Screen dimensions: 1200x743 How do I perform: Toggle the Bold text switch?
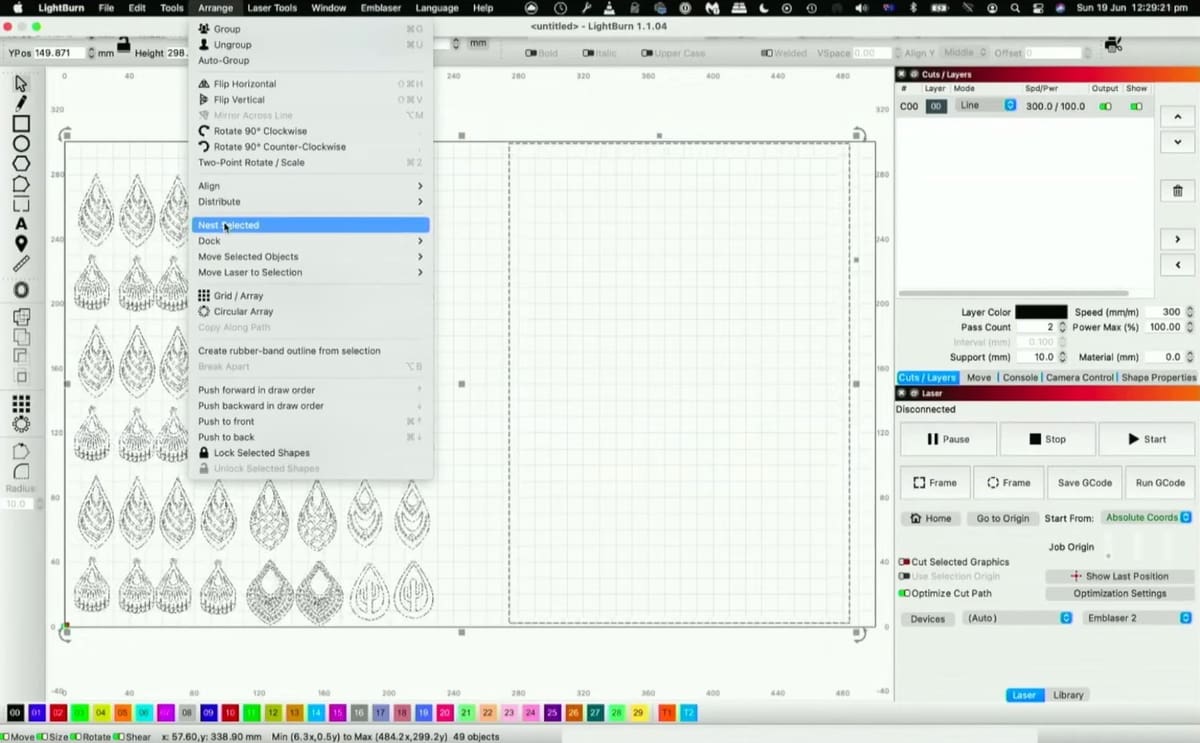[532, 53]
